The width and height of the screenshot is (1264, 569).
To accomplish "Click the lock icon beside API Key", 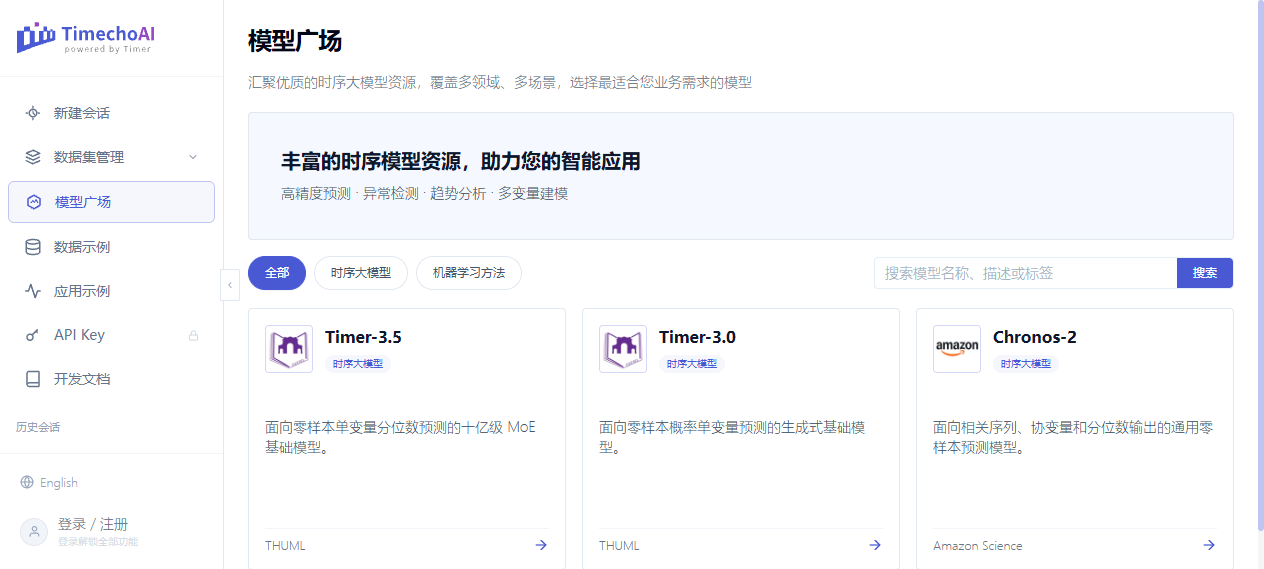I will 193,335.
